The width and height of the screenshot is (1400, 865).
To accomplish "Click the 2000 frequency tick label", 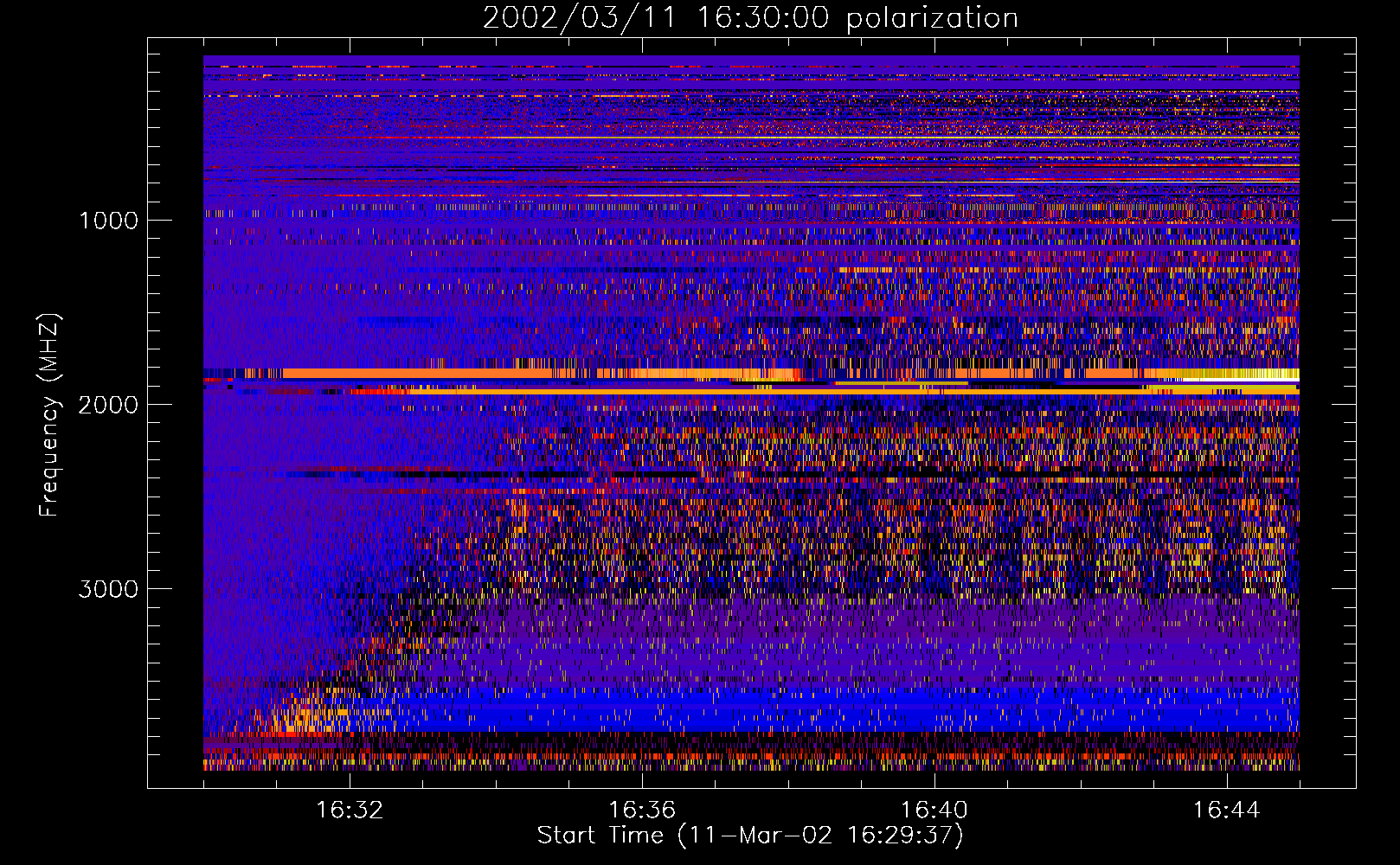I will (x=108, y=405).
